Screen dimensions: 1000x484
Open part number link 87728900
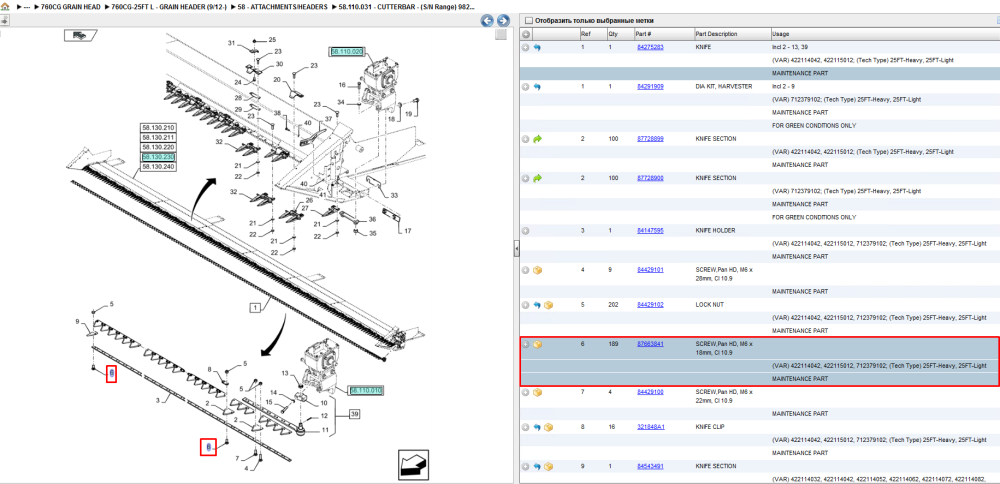(x=651, y=178)
